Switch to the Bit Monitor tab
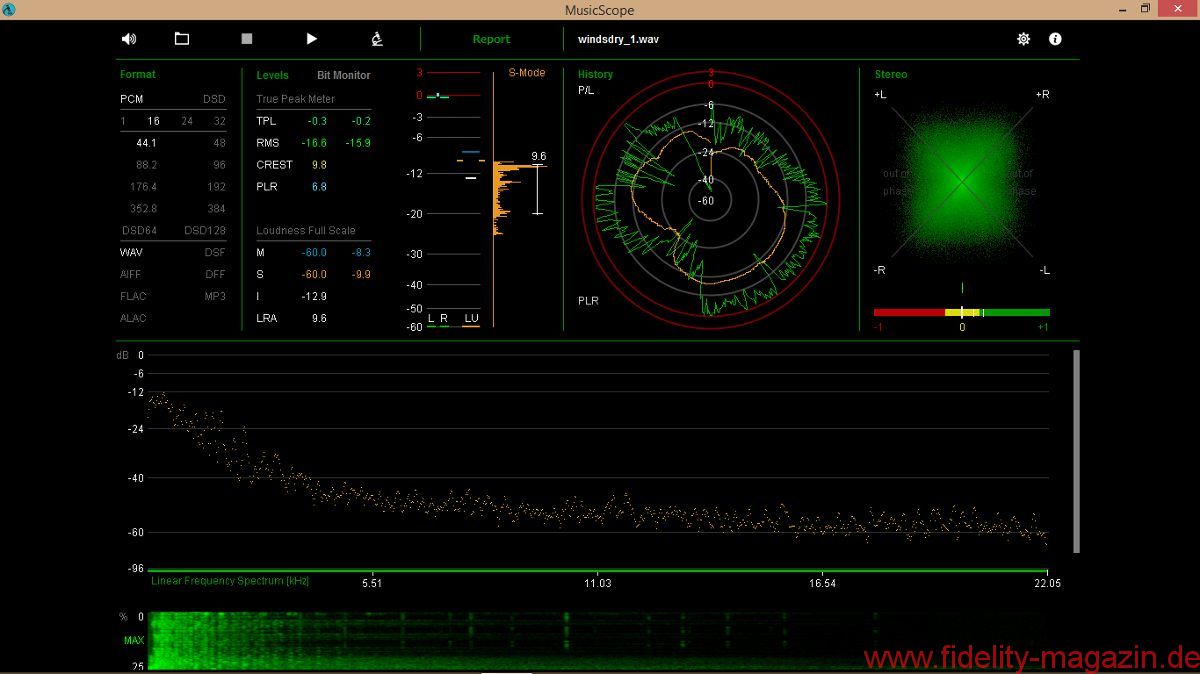1200x674 pixels. tap(343, 75)
